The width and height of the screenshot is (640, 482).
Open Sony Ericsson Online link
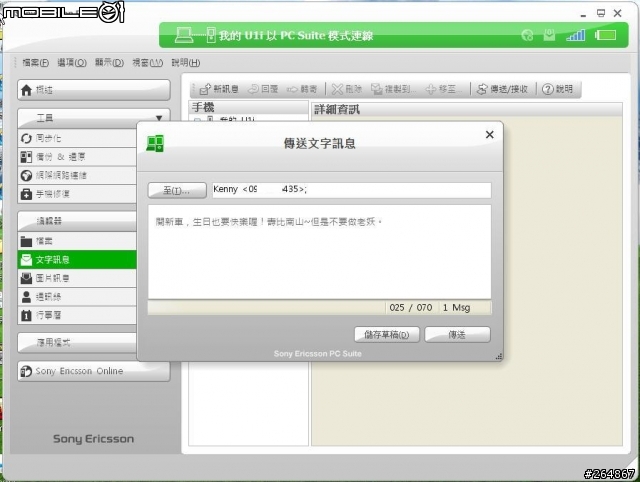93,371
